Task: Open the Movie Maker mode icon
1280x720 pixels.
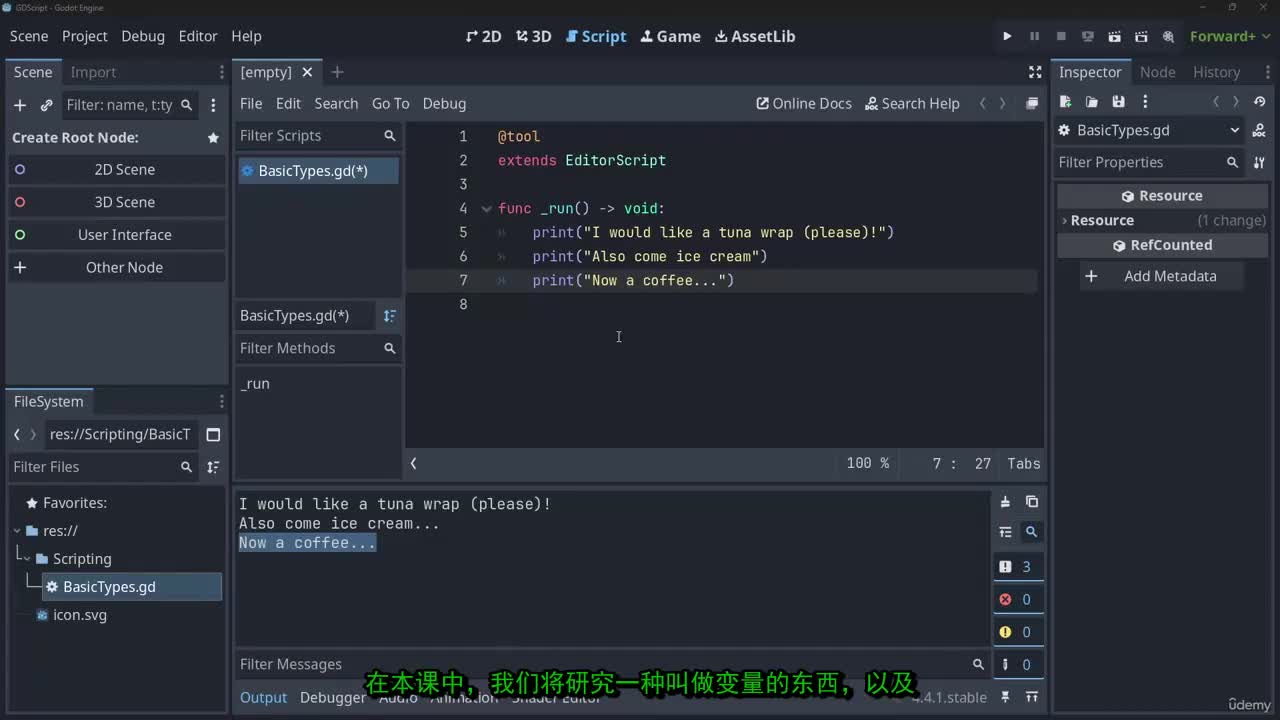Action: pyautogui.click(x=1168, y=36)
